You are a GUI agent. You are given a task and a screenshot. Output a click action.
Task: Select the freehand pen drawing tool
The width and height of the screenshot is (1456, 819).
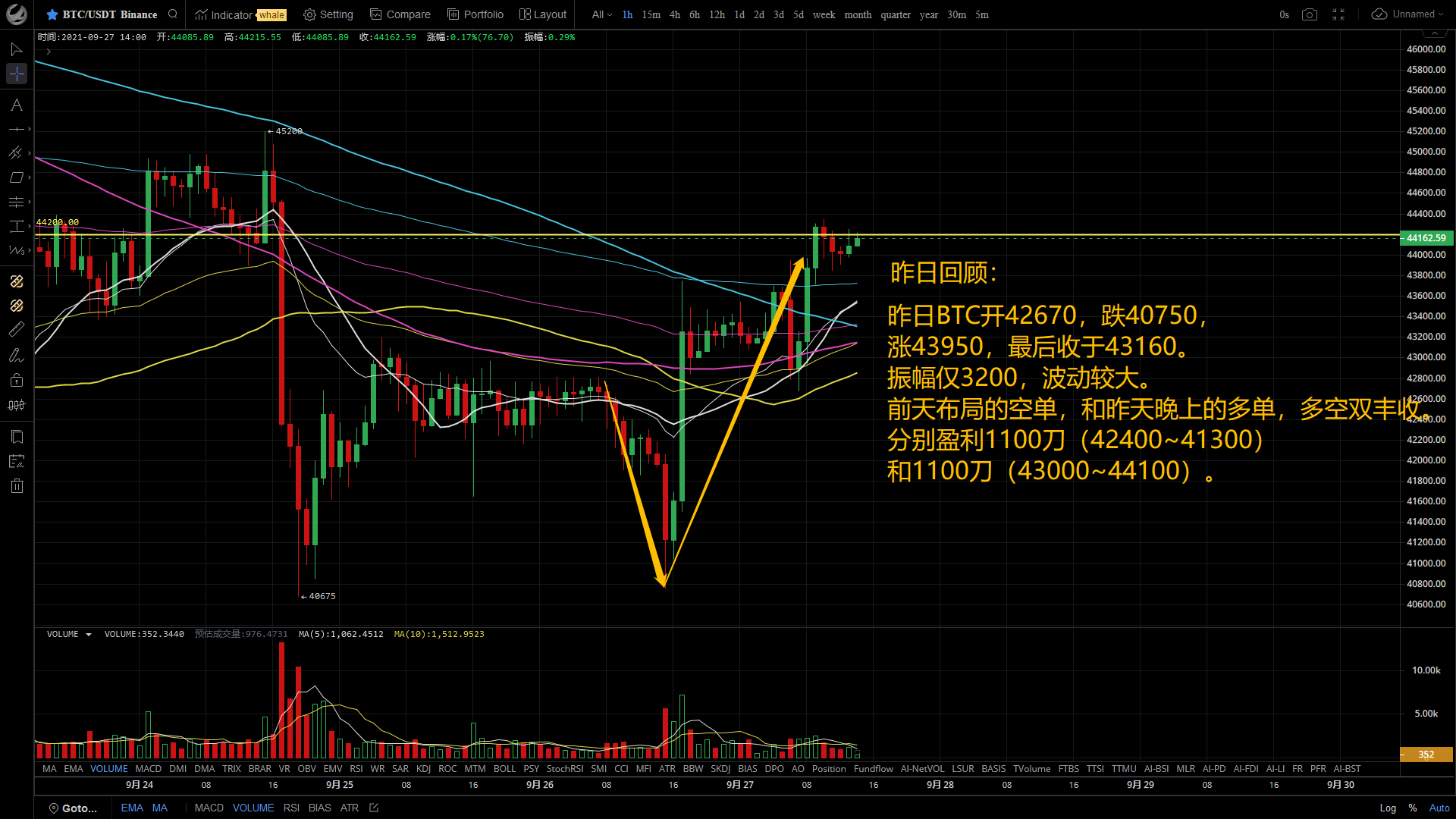pos(16,355)
